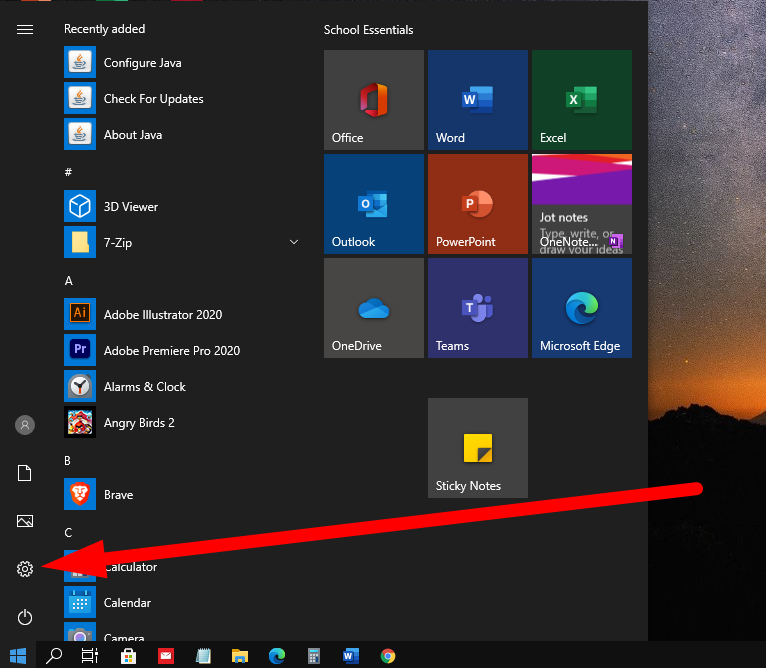This screenshot has width=766, height=668.
Task: Open Calendar app in list
Action: tap(183, 603)
